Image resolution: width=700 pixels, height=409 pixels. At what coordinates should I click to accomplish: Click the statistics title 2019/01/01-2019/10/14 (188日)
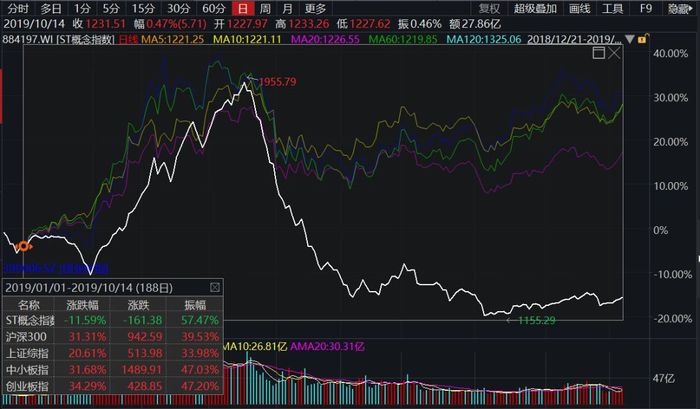[89, 288]
